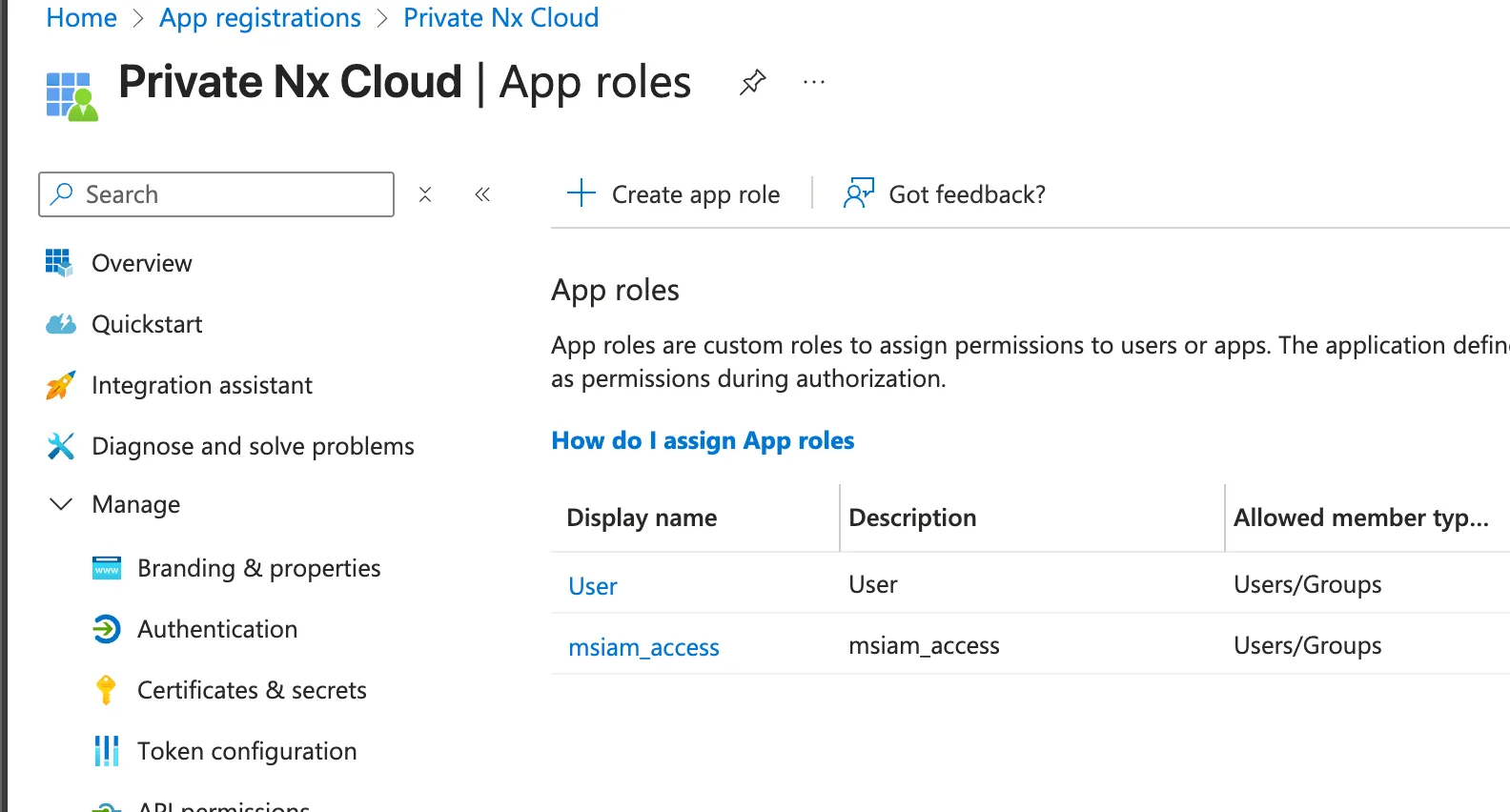Click the Certificates & secrets key icon
Screen dimensions: 1510x812
pos(106,690)
